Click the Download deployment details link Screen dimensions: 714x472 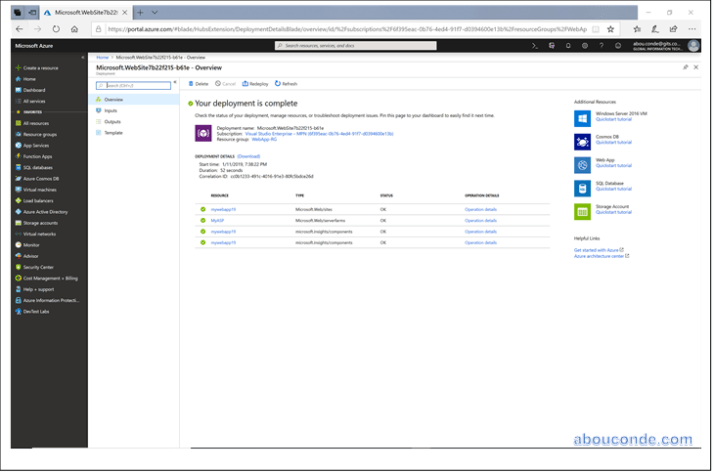point(249,156)
